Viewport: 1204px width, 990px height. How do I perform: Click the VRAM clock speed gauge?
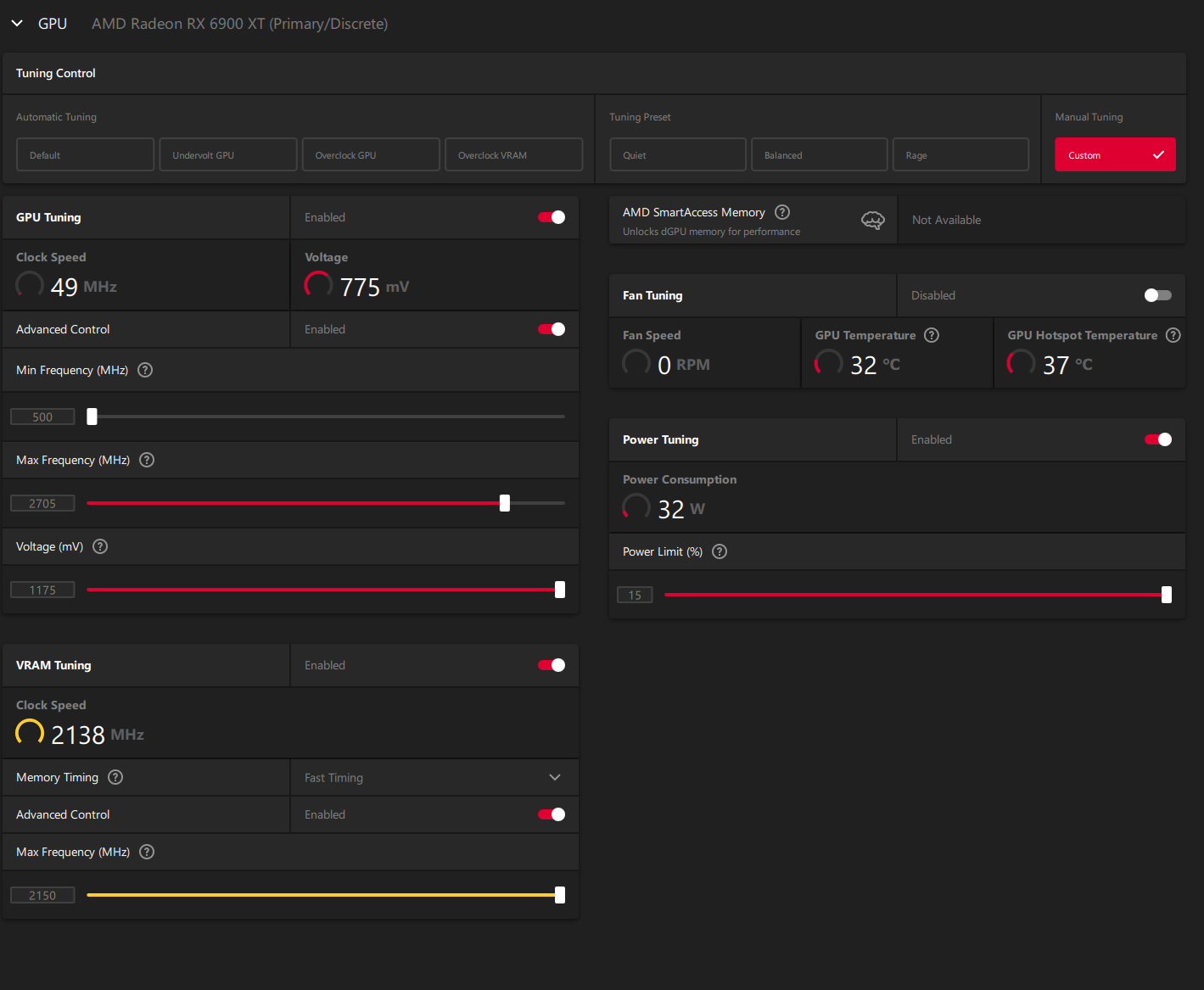30,732
